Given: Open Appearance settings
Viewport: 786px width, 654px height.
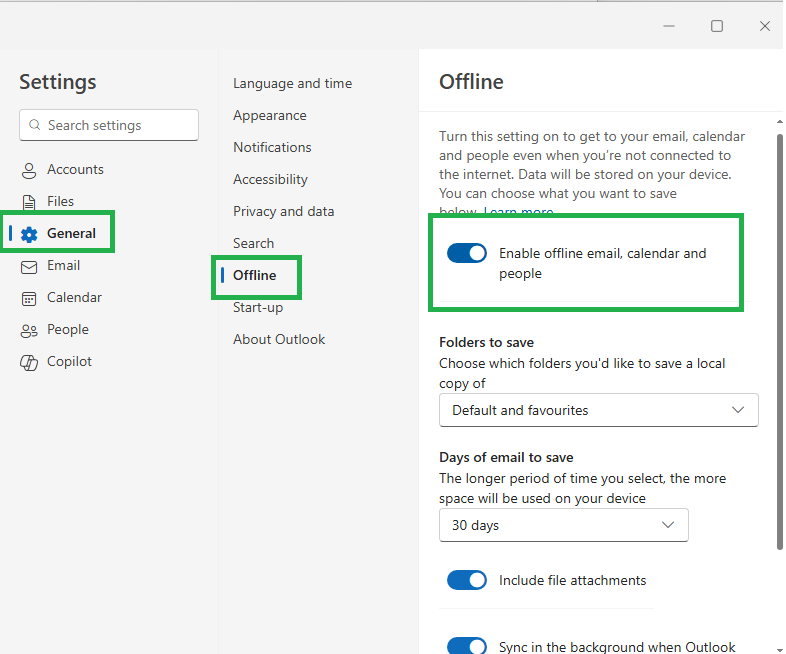Looking at the screenshot, I should click(270, 115).
